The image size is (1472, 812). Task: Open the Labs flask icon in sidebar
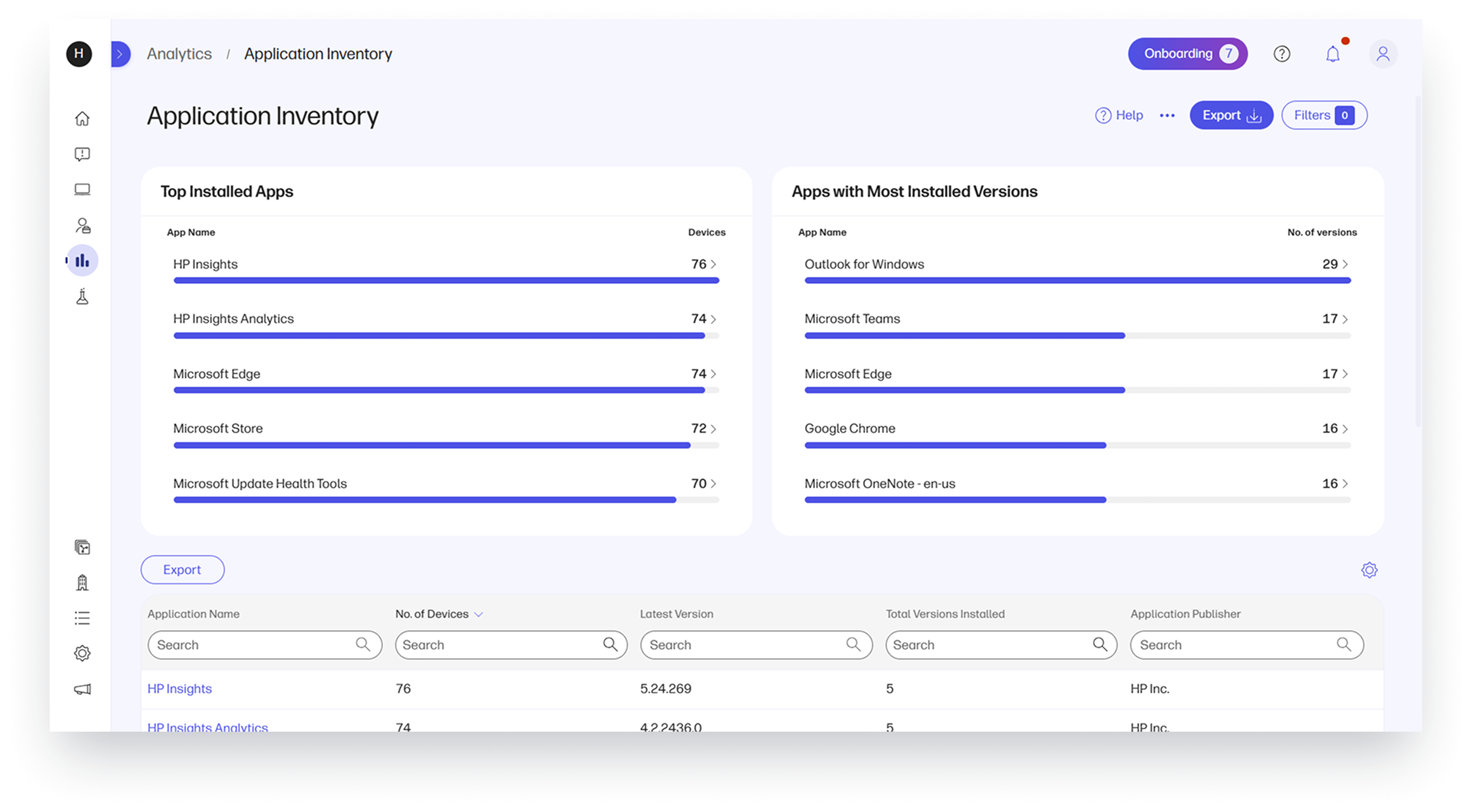pos(82,296)
